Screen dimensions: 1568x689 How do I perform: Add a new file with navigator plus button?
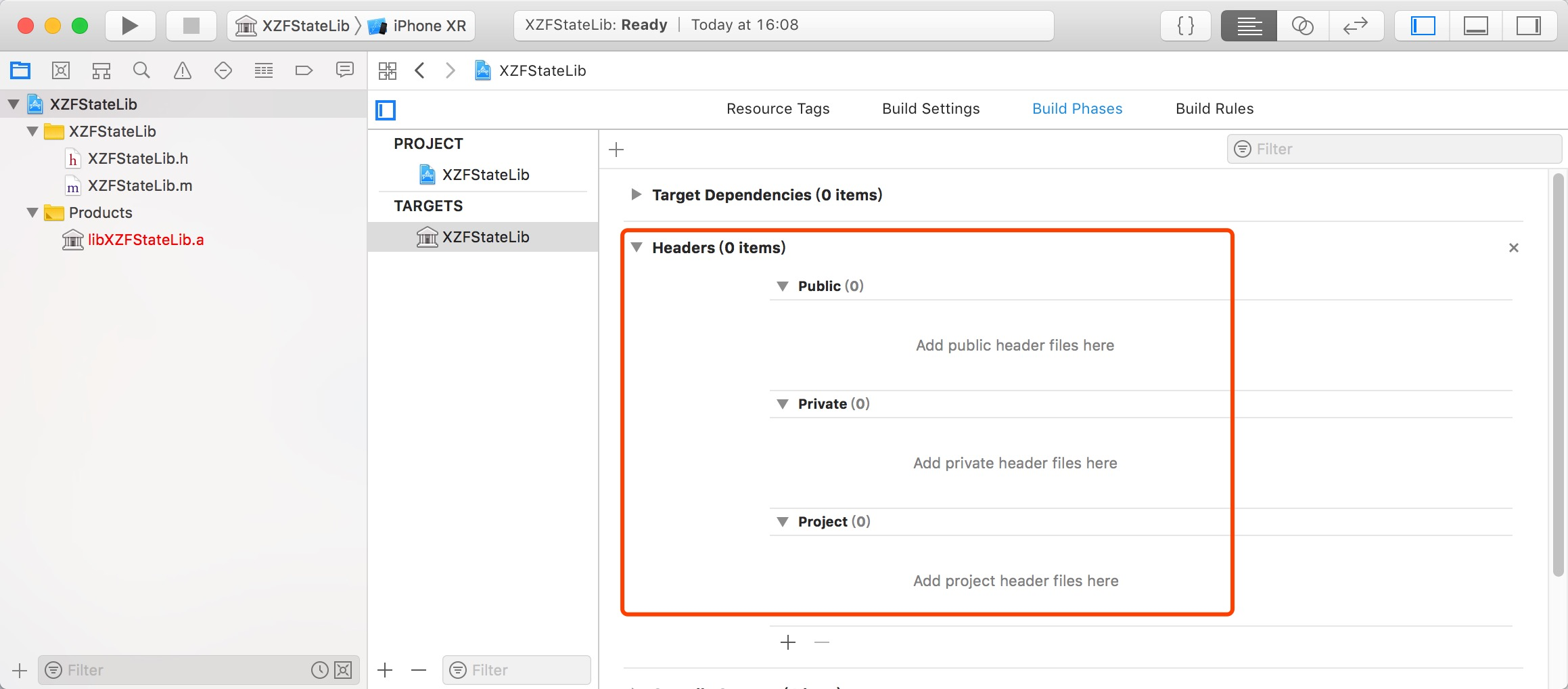point(20,671)
